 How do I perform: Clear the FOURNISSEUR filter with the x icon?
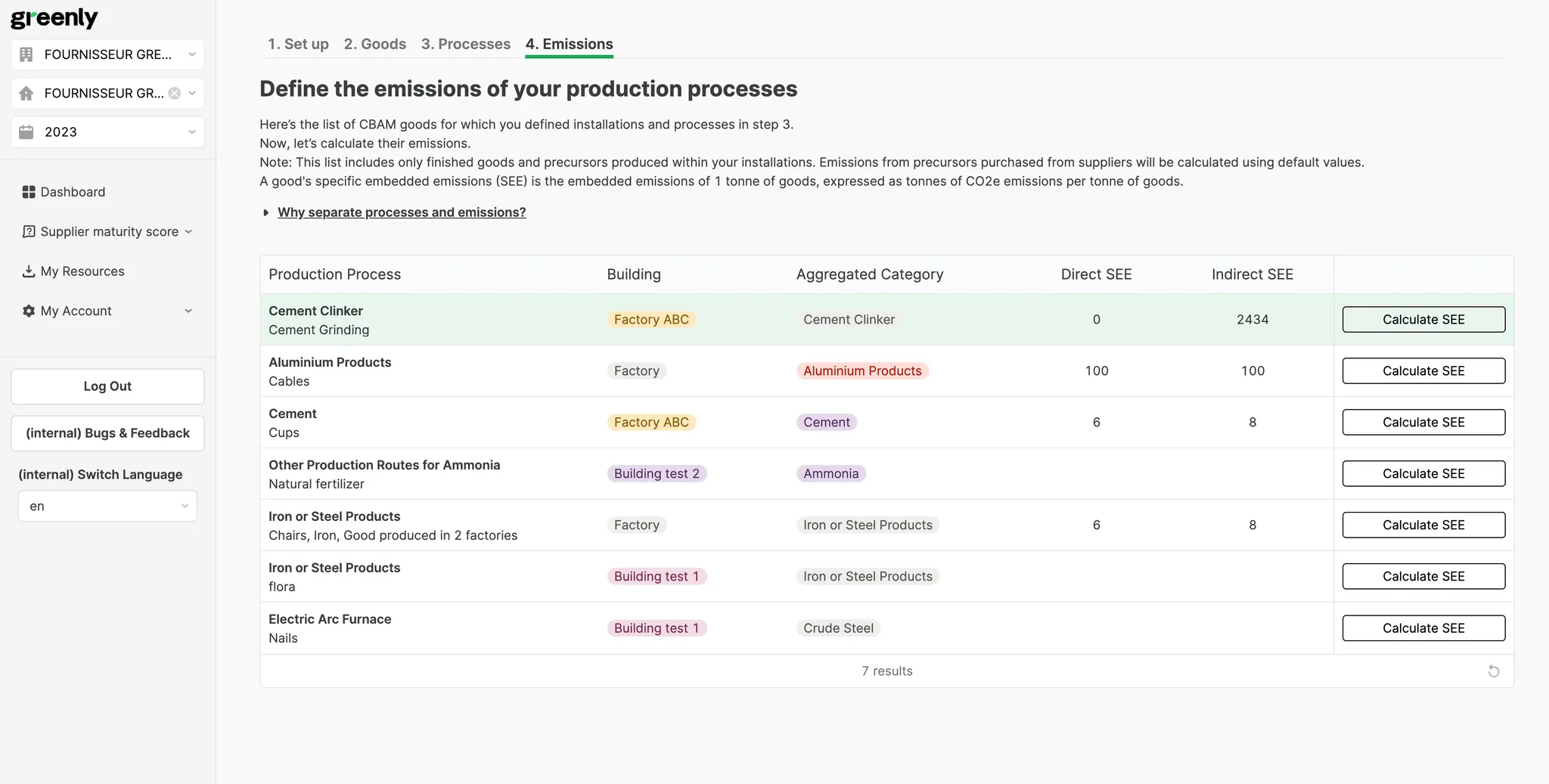pos(173,93)
